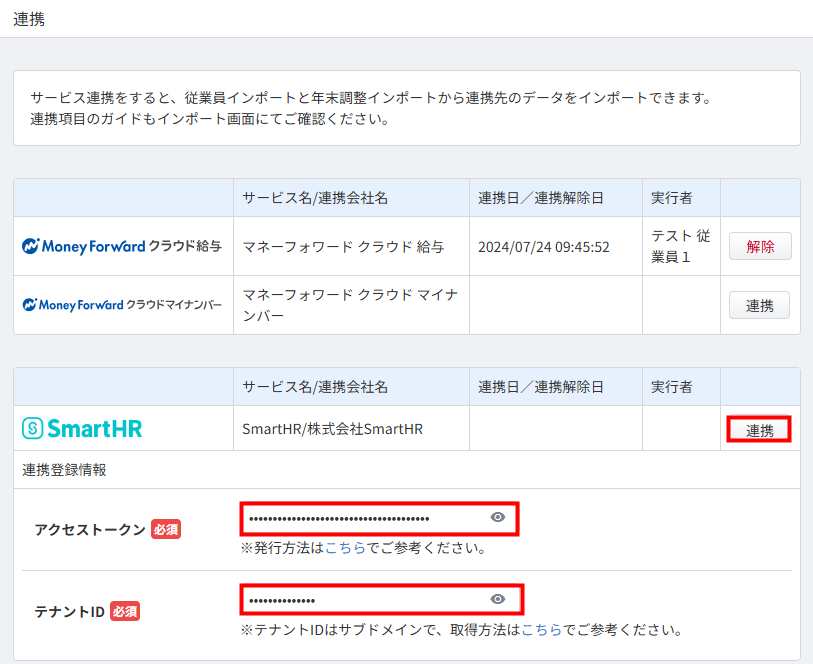Screen dimensions: 813x664
Task: Click 実行者 header in the Money Forward table
Action: (x=671, y=198)
